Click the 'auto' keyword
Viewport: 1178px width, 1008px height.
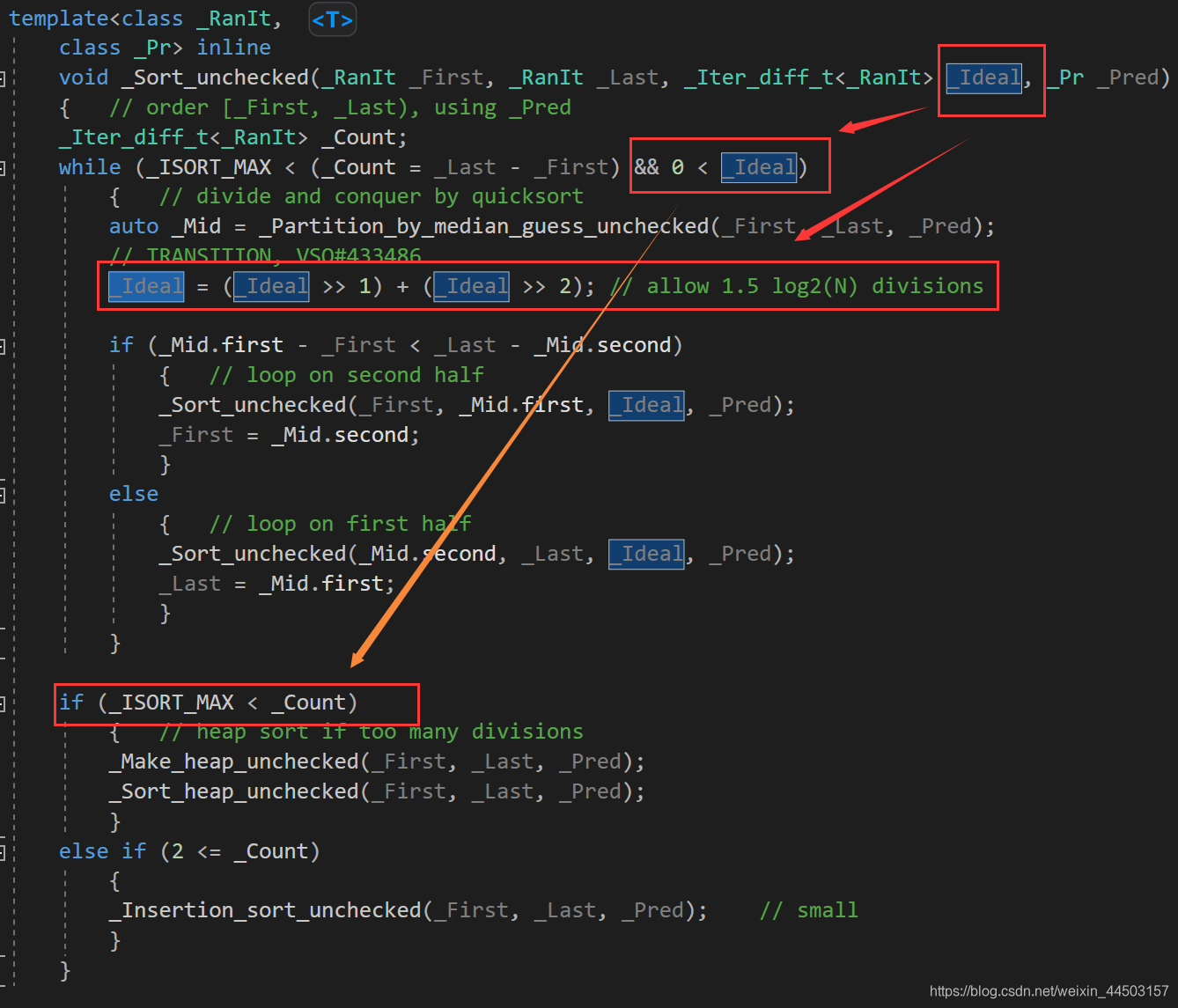pyautogui.click(x=134, y=226)
